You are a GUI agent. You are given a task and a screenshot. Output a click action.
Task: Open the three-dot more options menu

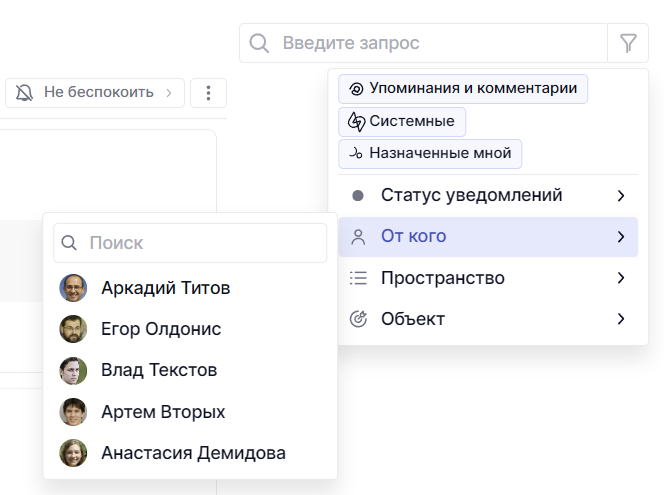tap(208, 93)
